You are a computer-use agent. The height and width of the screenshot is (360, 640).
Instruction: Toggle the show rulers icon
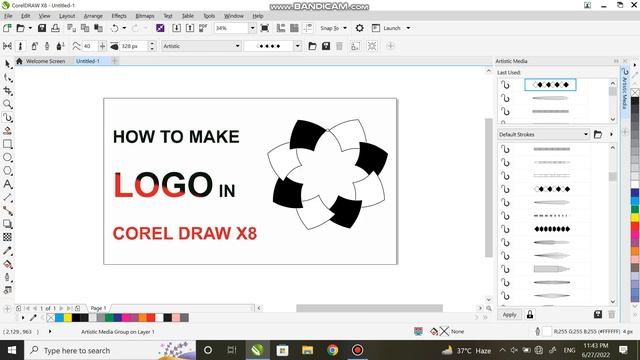(x=281, y=28)
